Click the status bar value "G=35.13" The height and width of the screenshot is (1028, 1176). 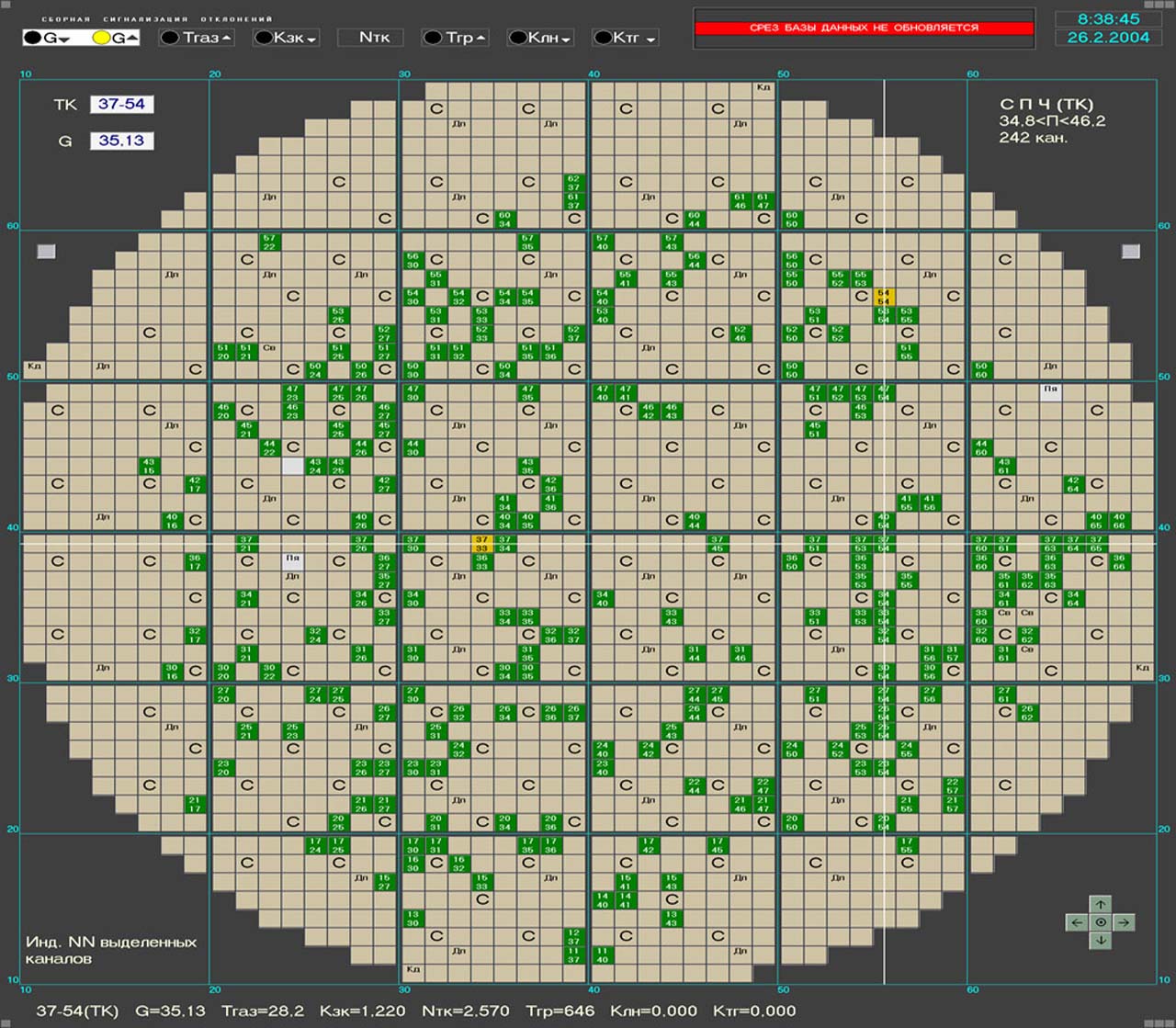(170, 1011)
